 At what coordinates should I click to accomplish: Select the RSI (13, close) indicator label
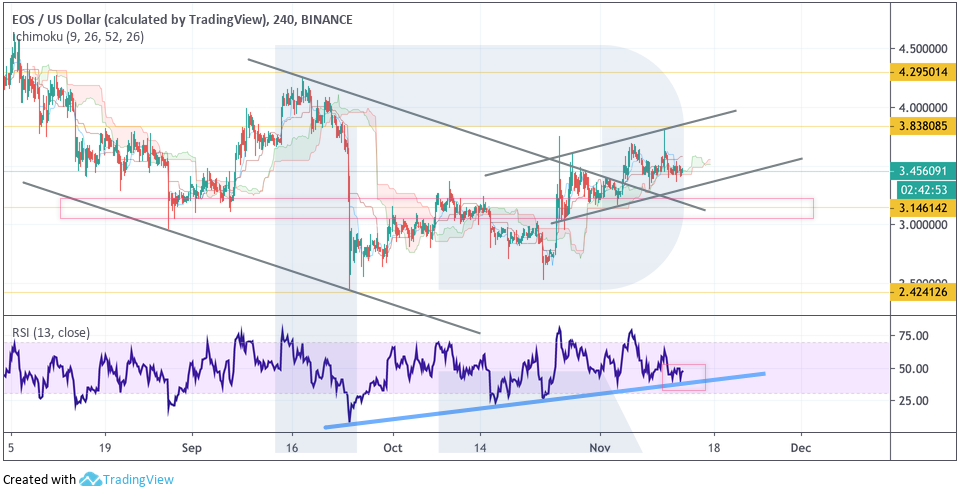51,333
